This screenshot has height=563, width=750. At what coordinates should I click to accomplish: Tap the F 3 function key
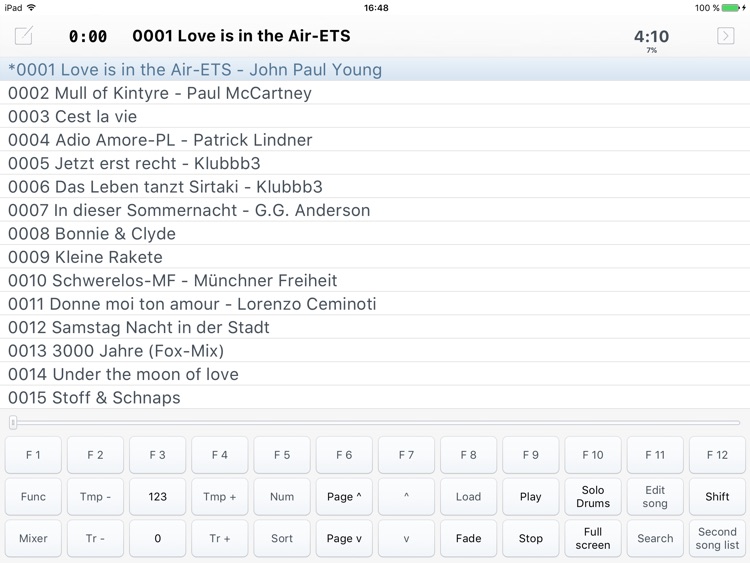coord(157,455)
